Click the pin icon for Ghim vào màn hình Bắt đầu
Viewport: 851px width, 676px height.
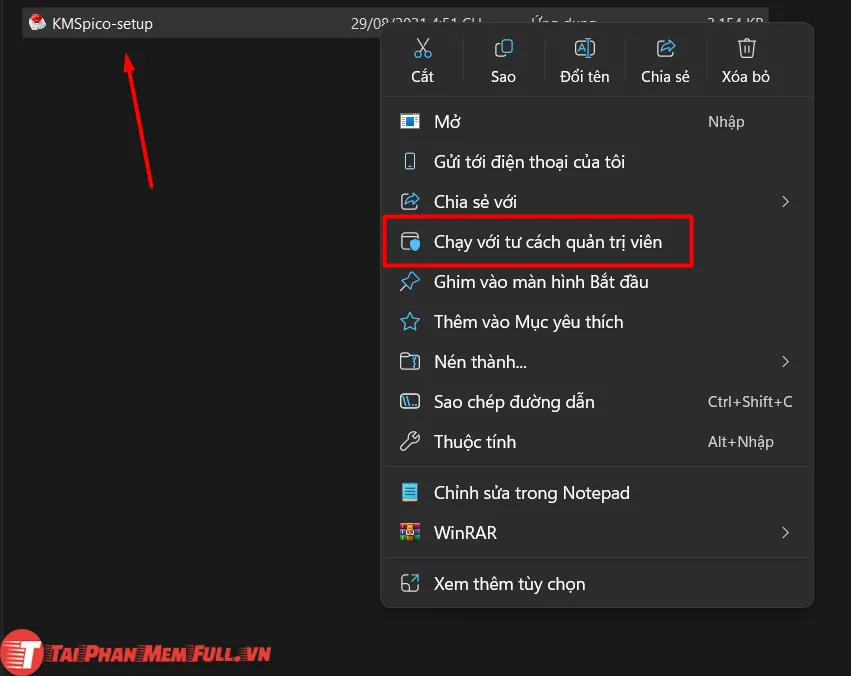coord(410,282)
